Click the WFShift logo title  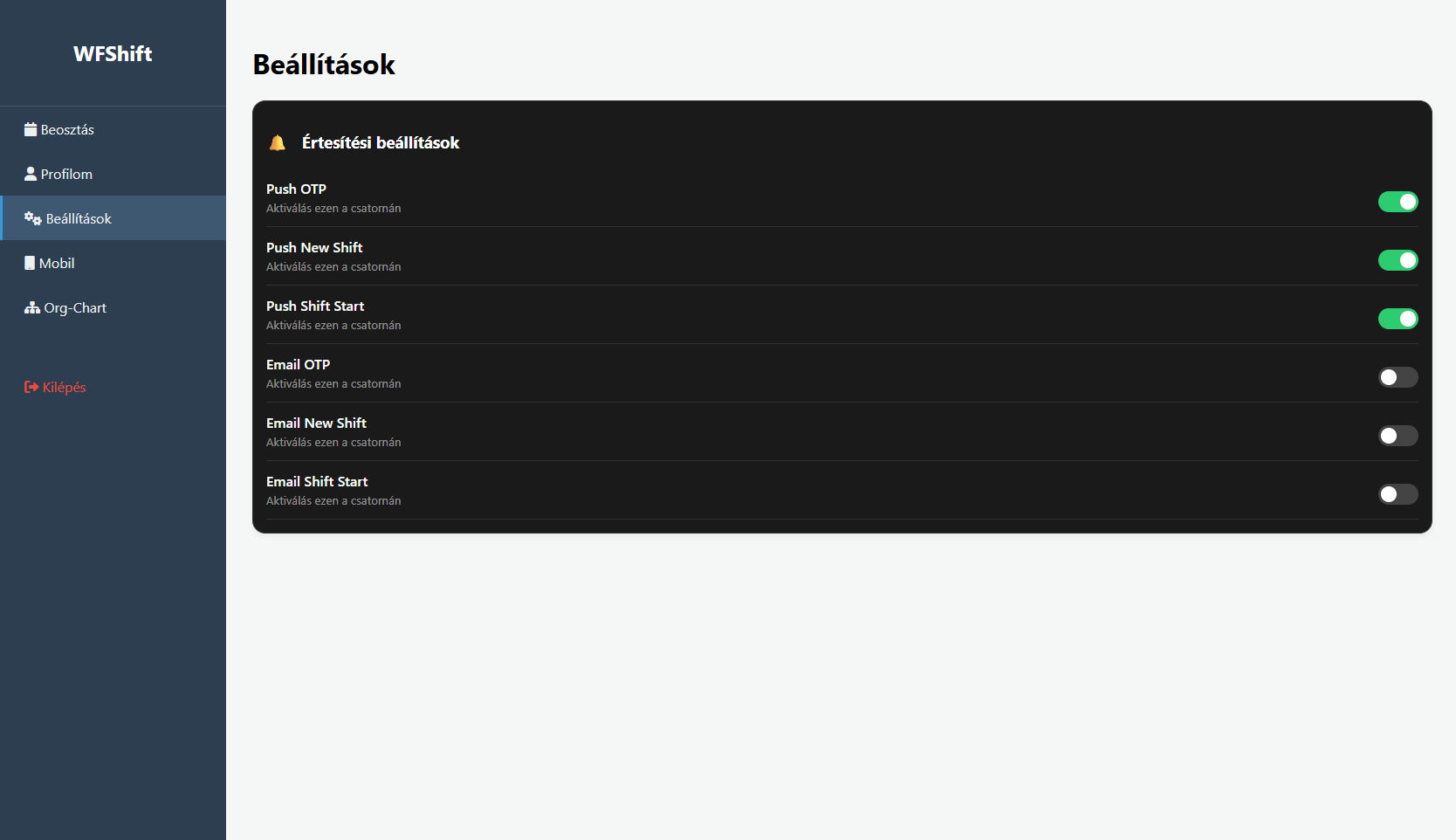tap(113, 54)
